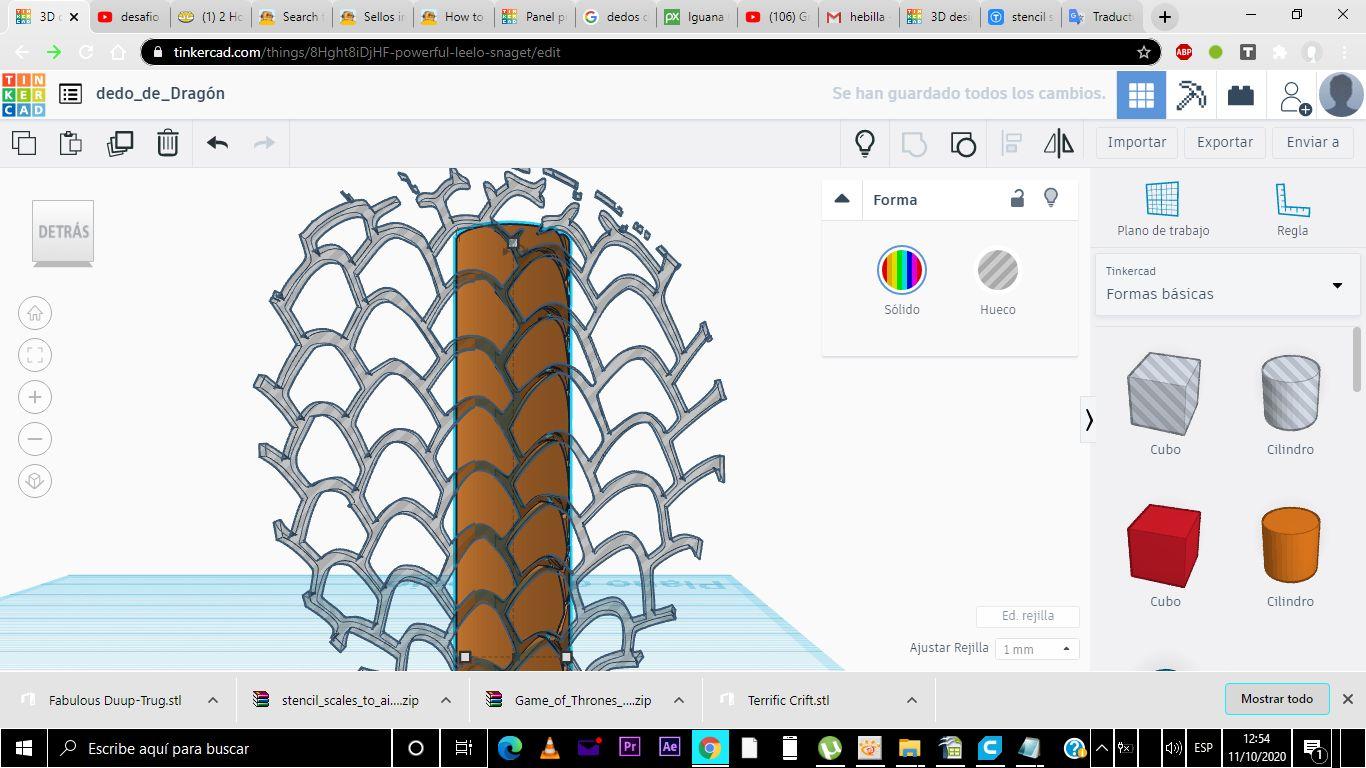Click the Duplicate and repeat icon
Image resolution: width=1366 pixels, height=768 pixels.
pyautogui.click(x=120, y=143)
